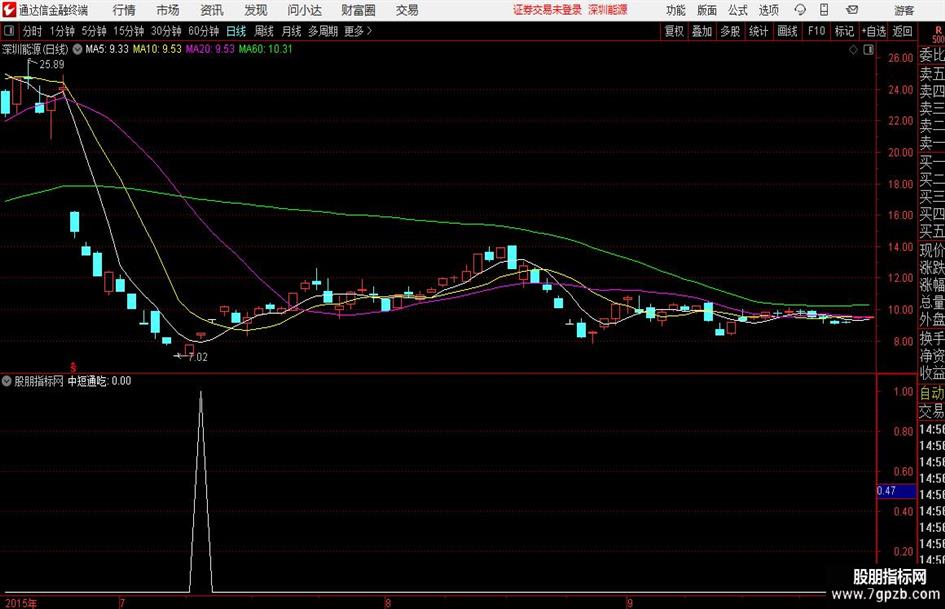Click the customer service headset icon
The image size is (945, 609).
coord(800,10)
